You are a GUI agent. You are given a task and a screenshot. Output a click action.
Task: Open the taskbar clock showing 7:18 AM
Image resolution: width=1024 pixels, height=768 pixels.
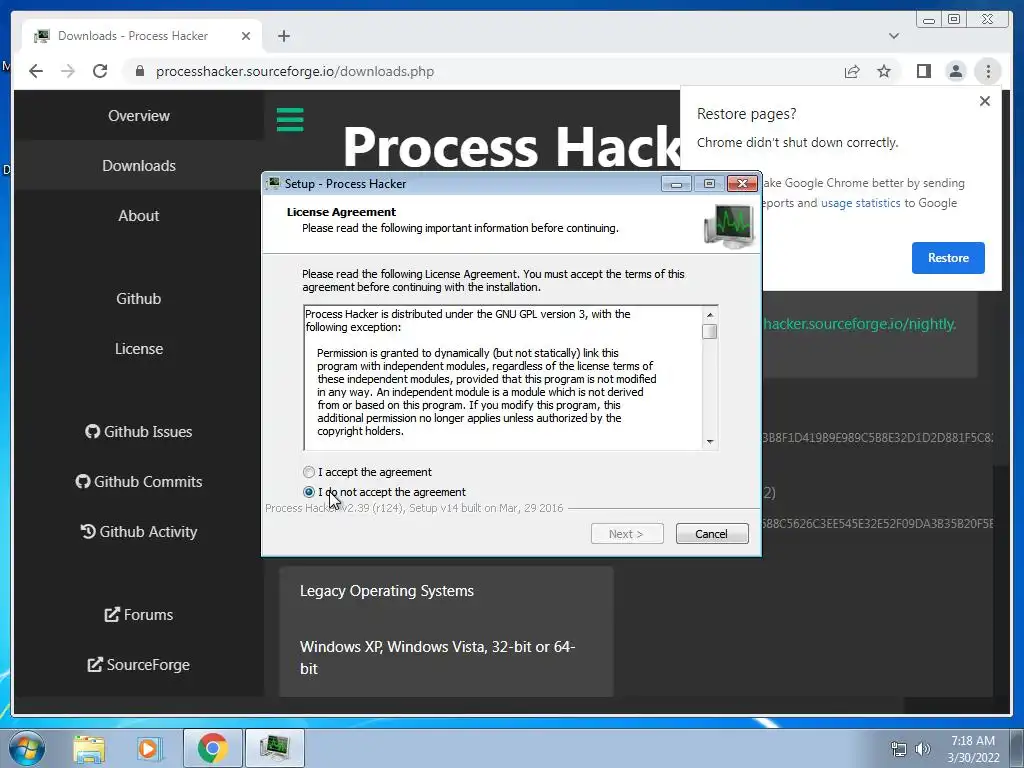click(x=973, y=749)
